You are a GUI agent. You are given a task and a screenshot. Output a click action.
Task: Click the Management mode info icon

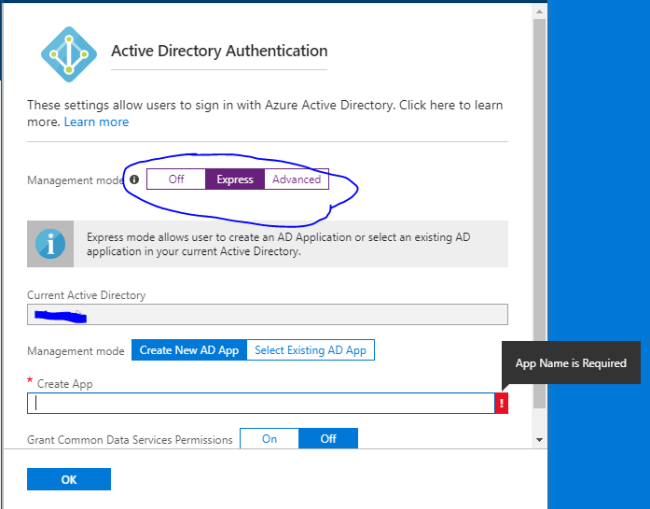(x=135, y=180)
